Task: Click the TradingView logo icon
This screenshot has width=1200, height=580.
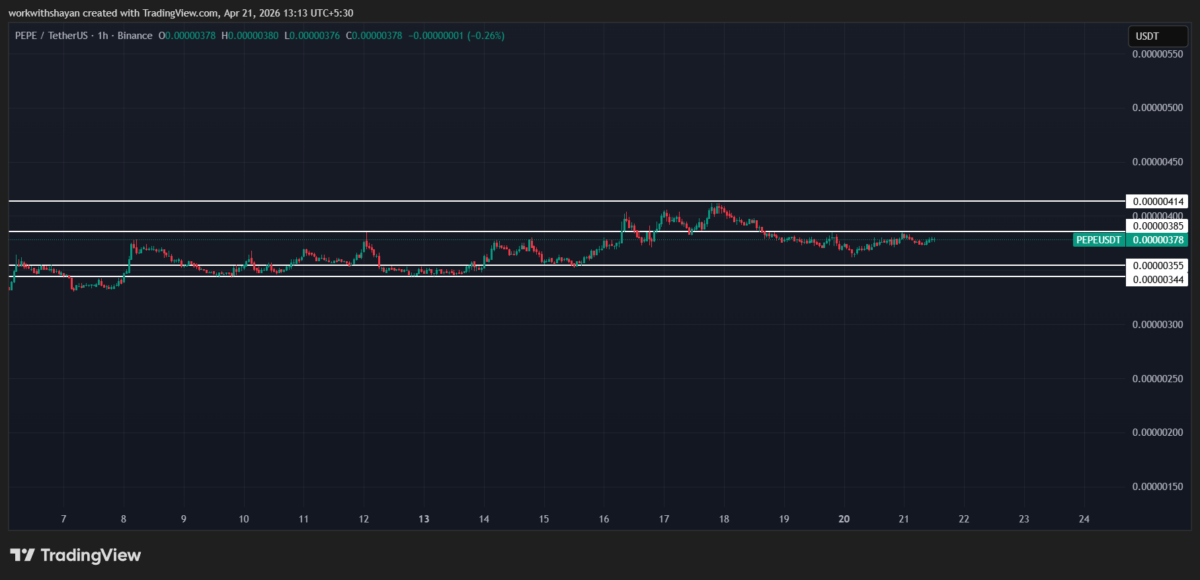Action: [22, 555]
